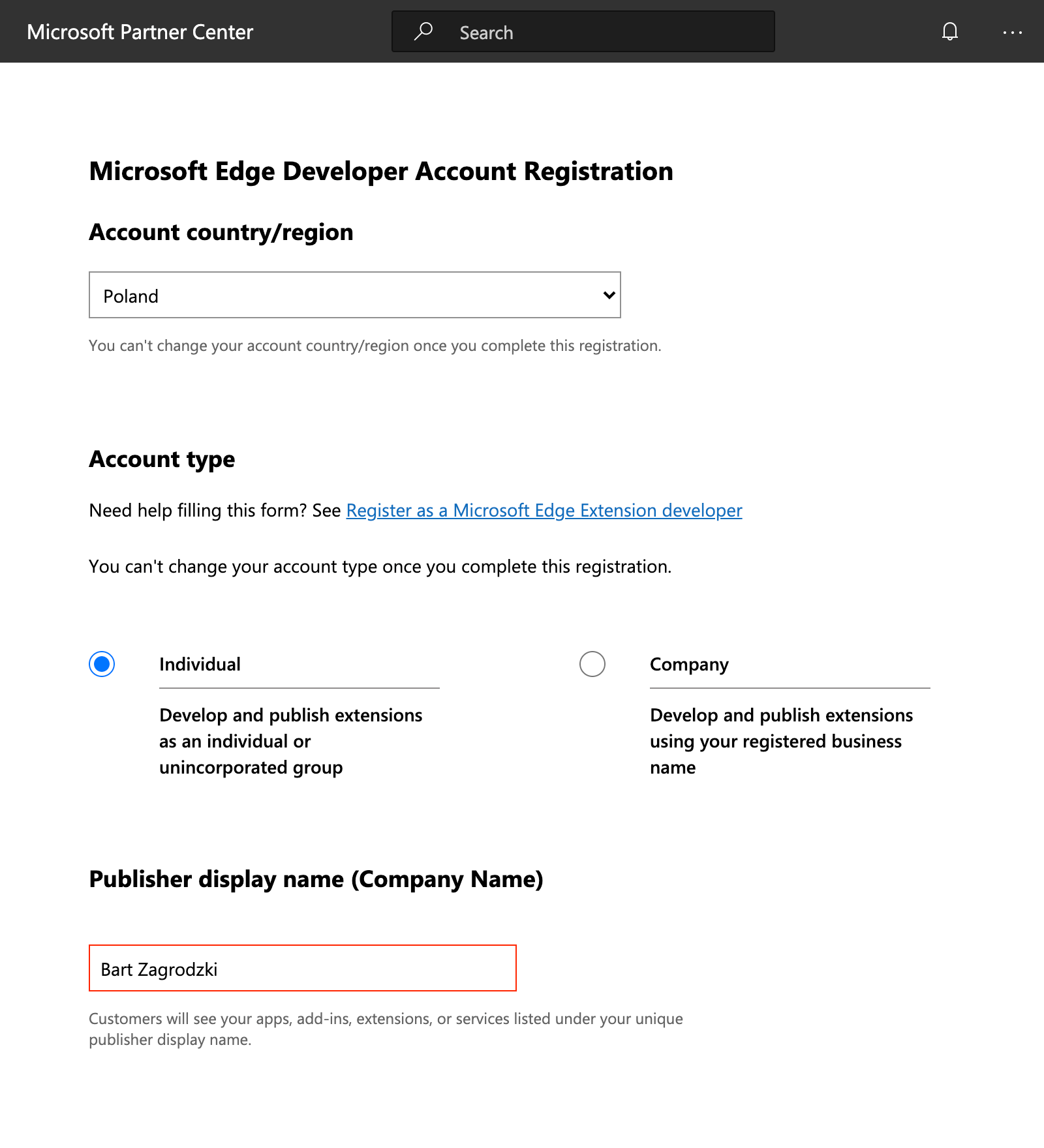Open the more options ellipsis menu
This screenshot has height=1148, width=1044.
[x=1012, y=32]
